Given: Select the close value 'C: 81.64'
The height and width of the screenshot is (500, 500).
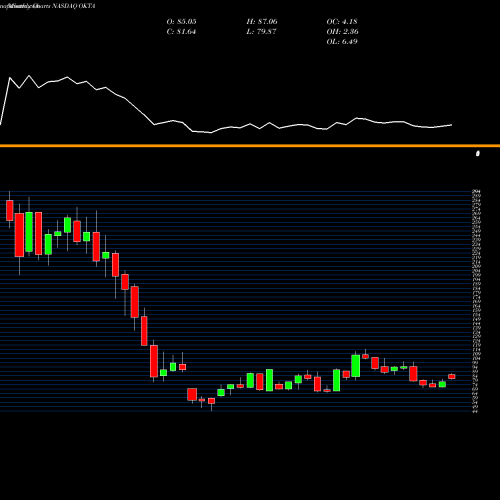Looking at the screenshot, I should [x=181, y=32].
